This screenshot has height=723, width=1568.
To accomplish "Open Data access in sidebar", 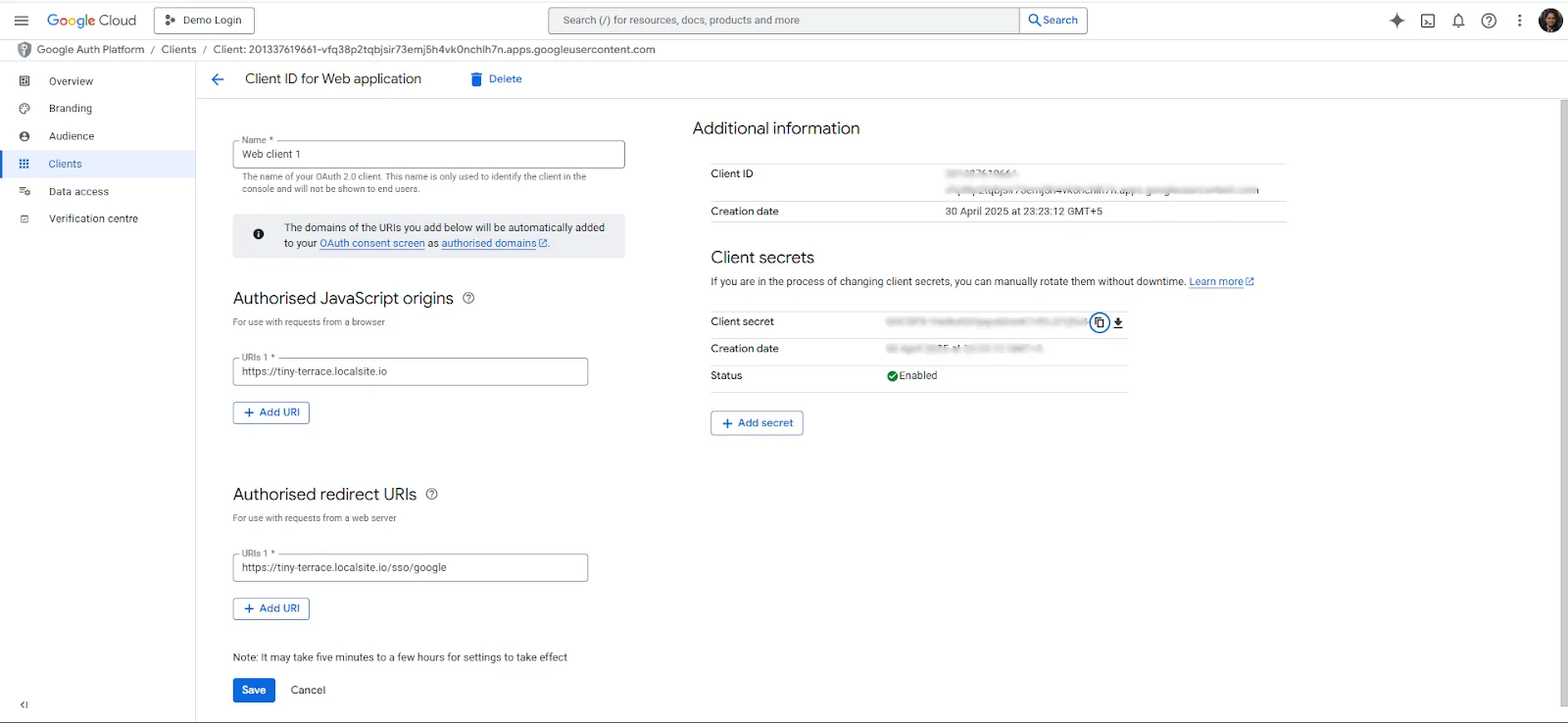I will pyautogui.click(x=78, y=192).
